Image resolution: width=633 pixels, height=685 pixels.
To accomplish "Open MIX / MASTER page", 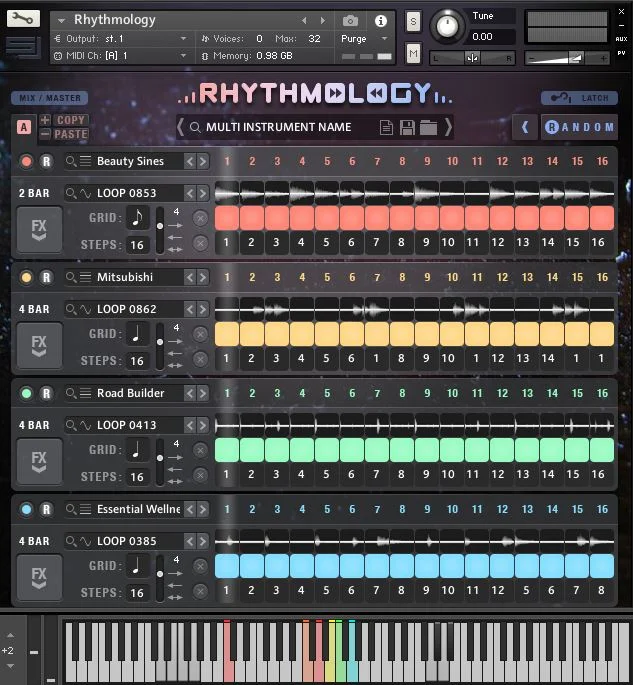I will pyautogui.click(x=50, y=98).
